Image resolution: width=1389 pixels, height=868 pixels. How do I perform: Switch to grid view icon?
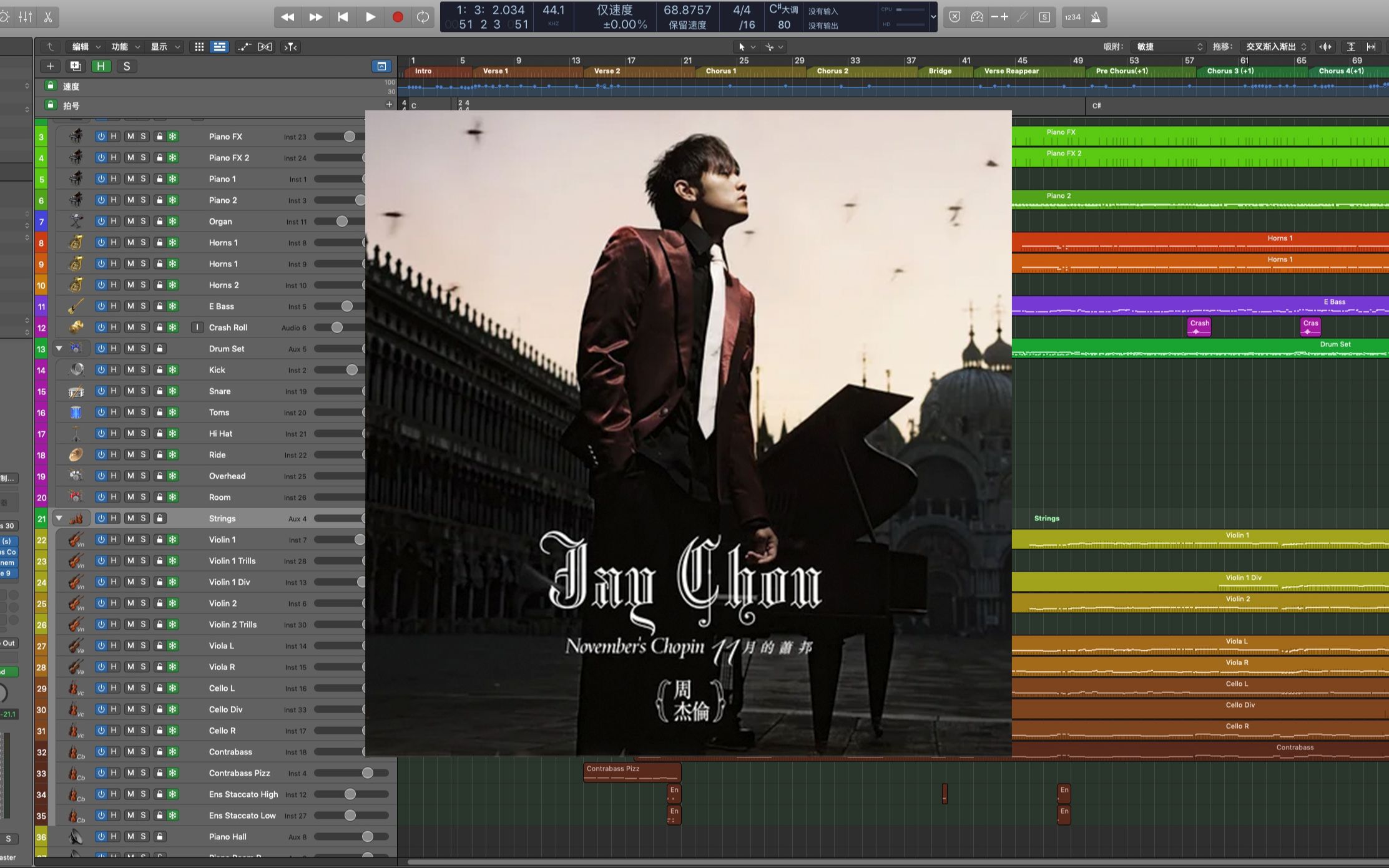click(199, 47)
